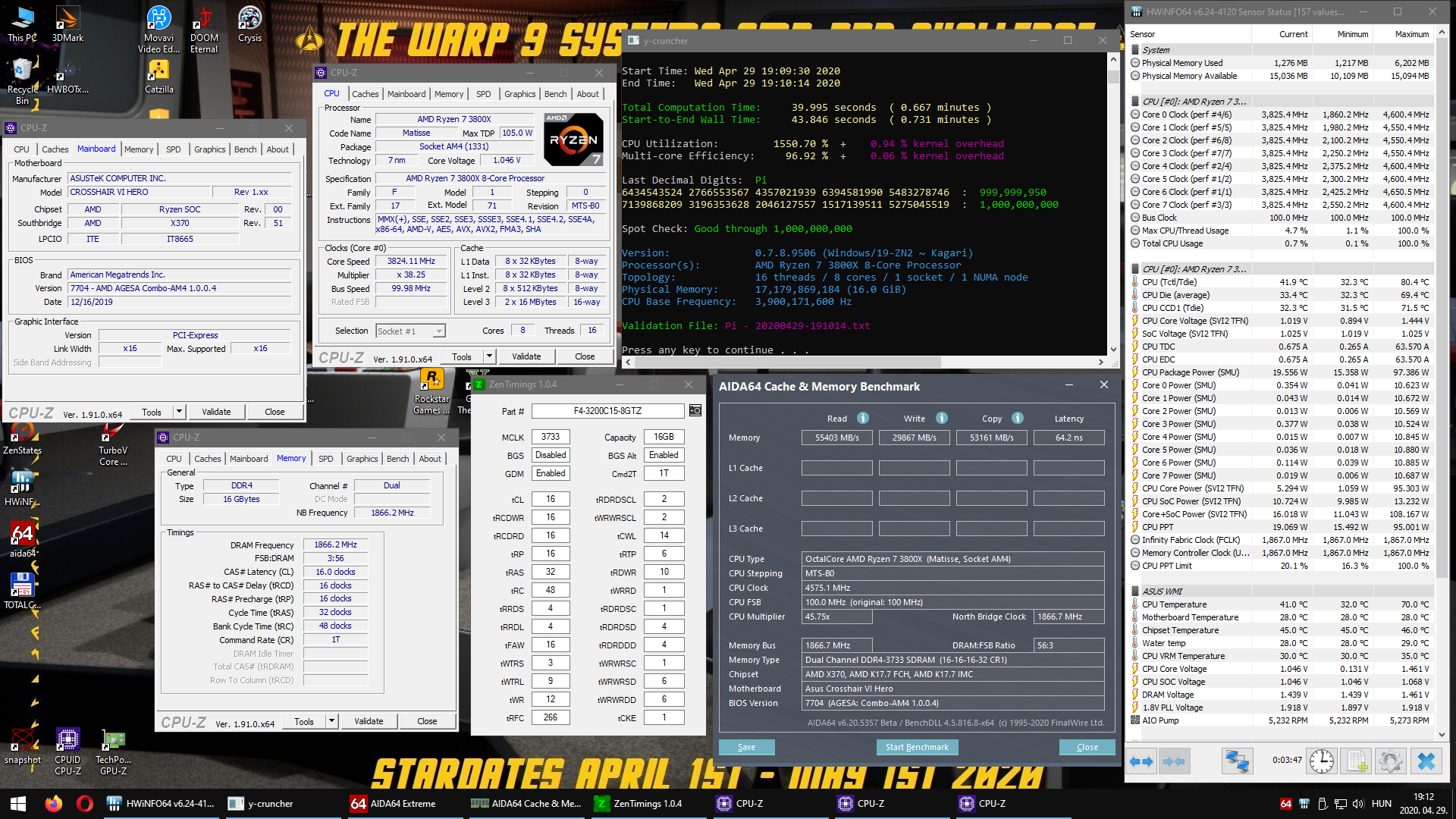This screenshot has width=1456, height=819.
Task: Open Graphics tab in CPU-Z Mainboard window
Action: 209,149
